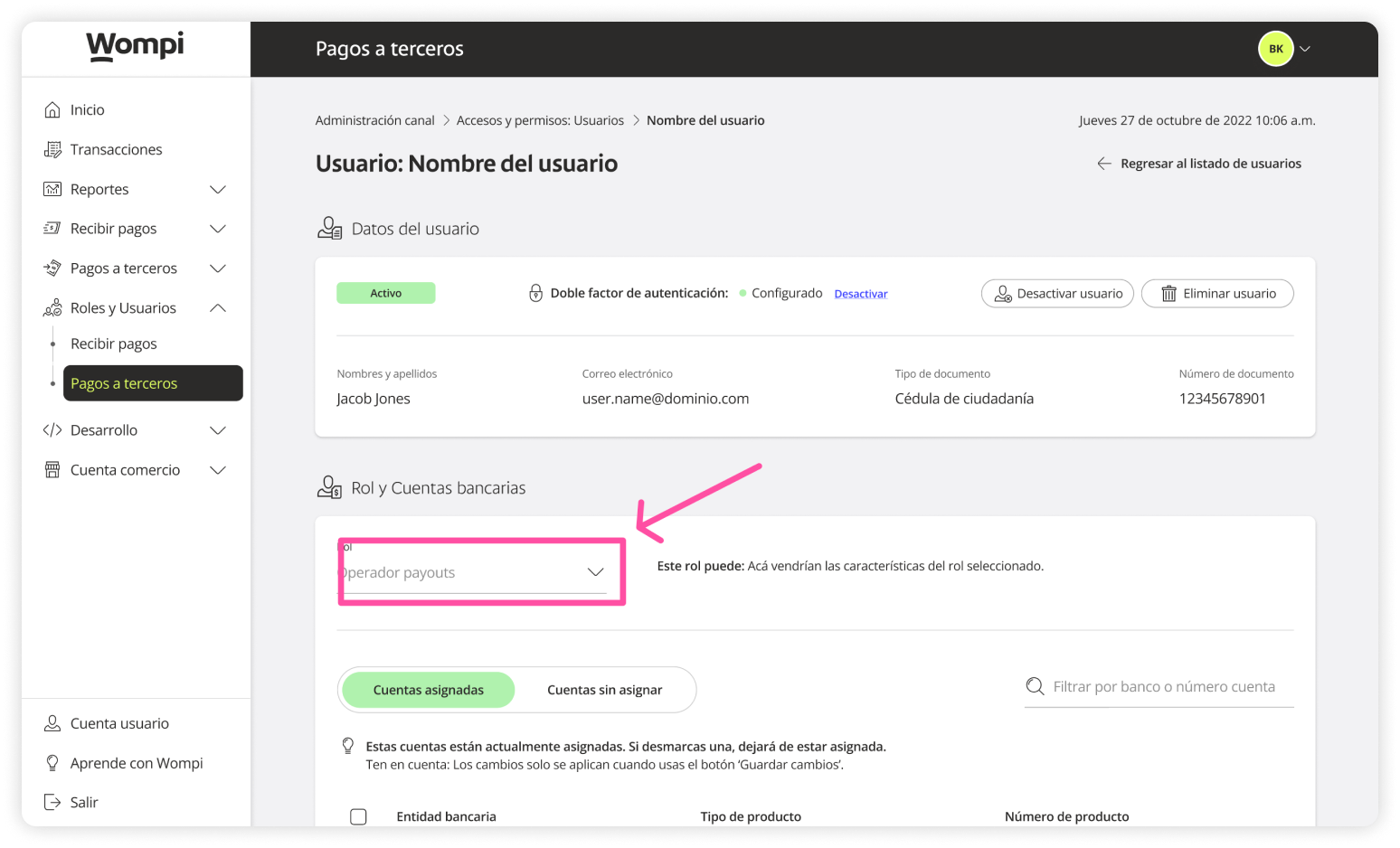Expand the Reportes sidebar menu chevron
This screenshot has width=1400, height=848.
coord(218,189)
